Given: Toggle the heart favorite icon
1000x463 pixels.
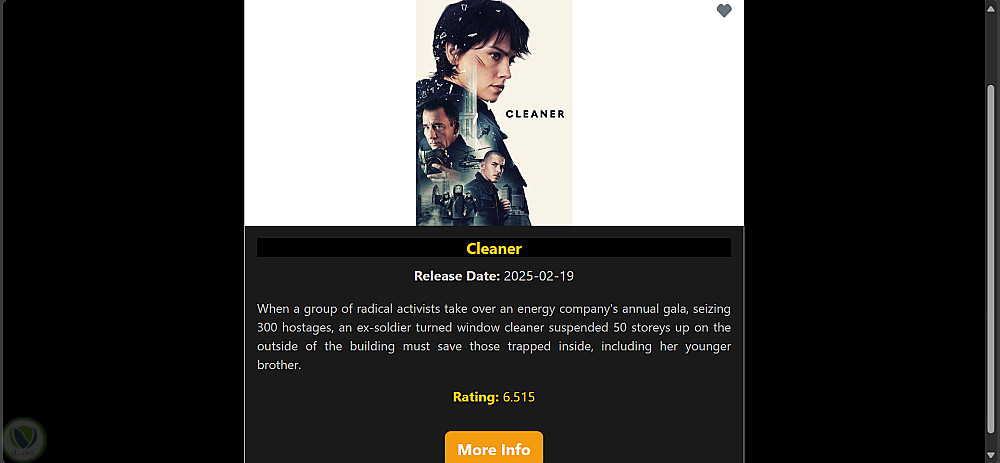Looking at the screenshot, I should click(724, 11).
